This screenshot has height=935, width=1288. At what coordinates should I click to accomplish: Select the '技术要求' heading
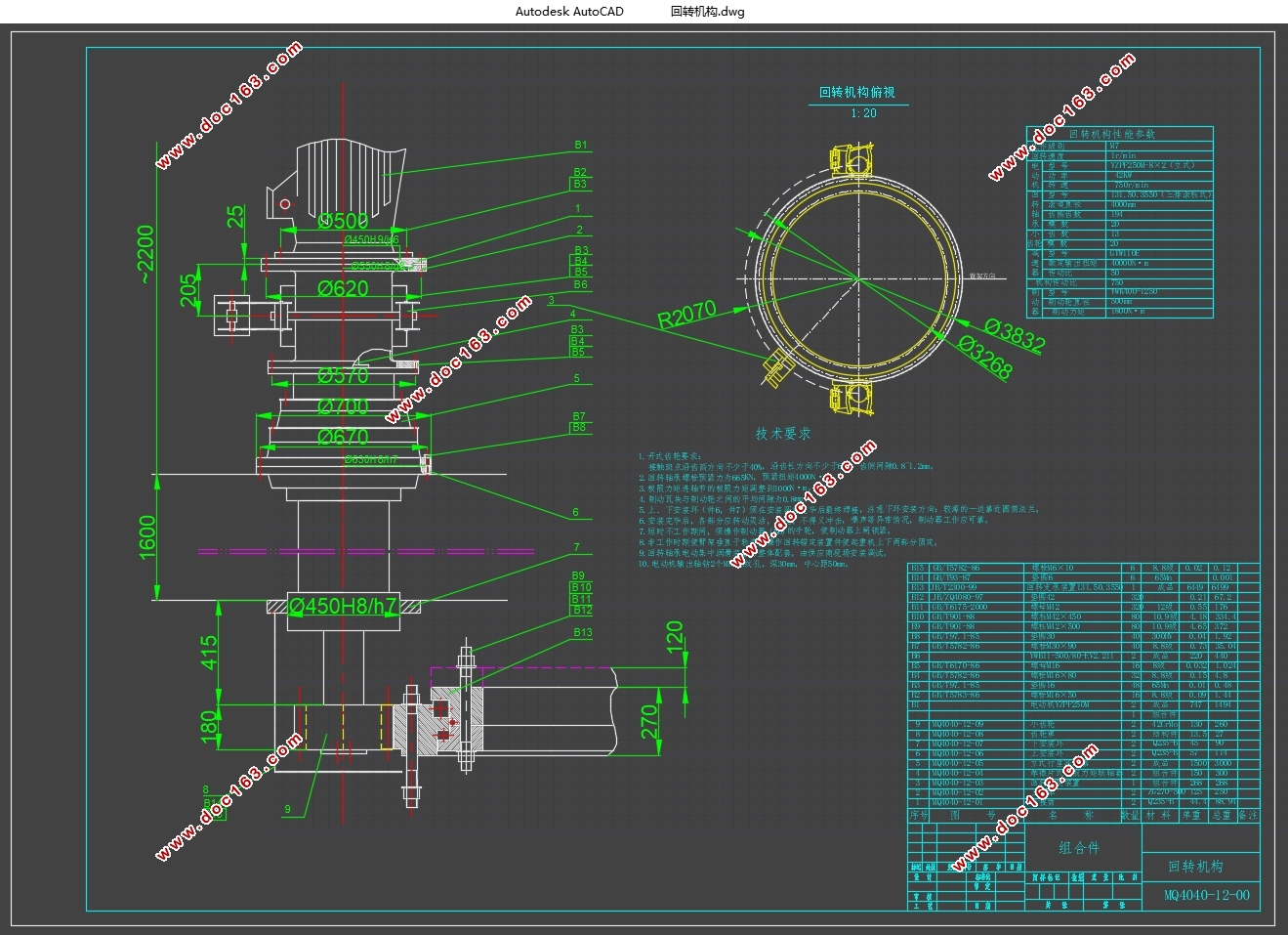[x=783, y=433]
